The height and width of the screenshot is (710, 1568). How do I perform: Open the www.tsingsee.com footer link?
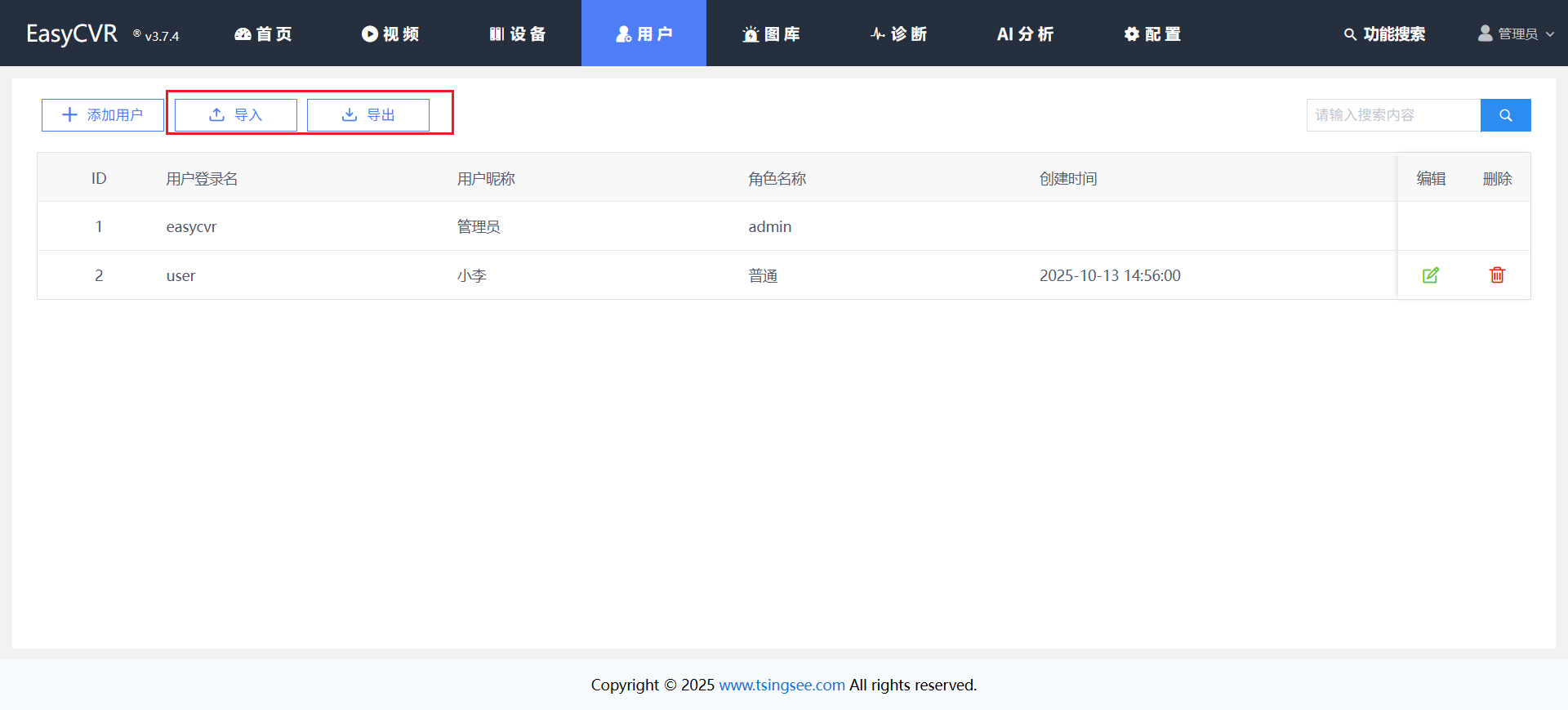(x=782, y=685)
